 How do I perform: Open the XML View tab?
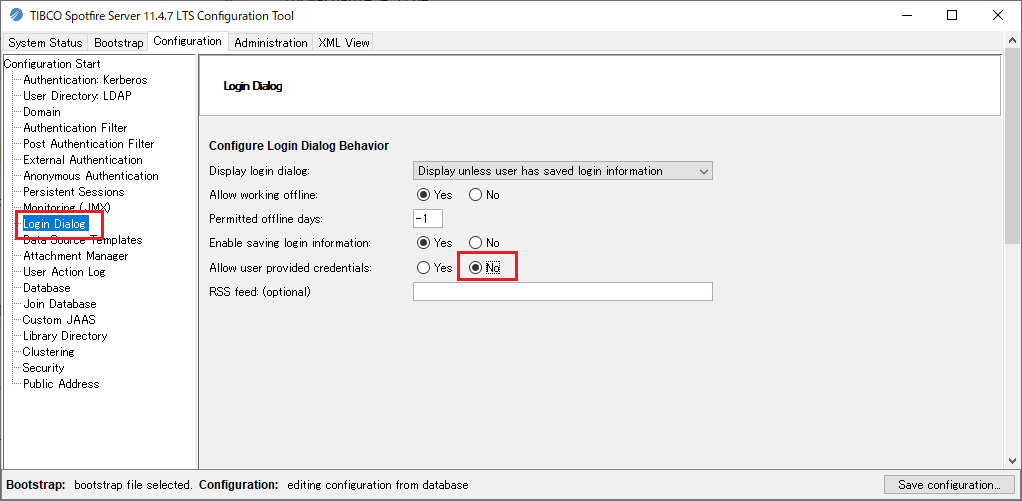343,42
